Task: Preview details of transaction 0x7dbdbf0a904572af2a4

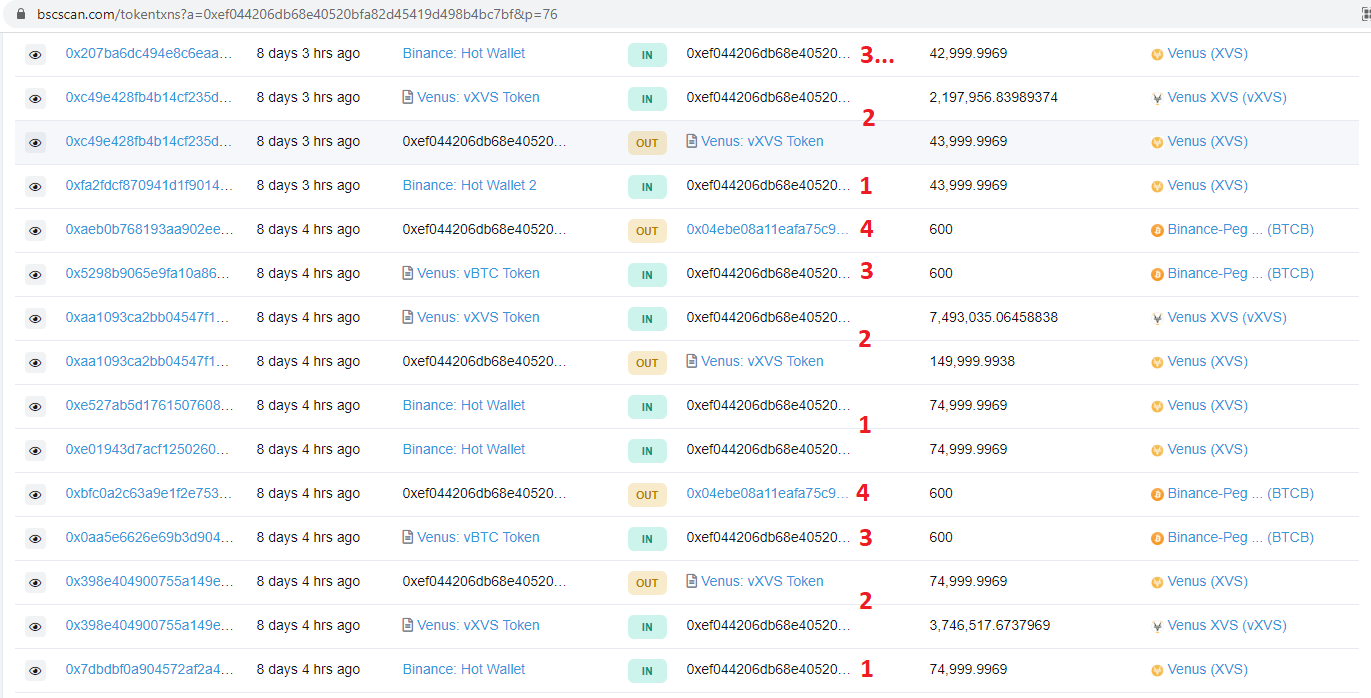Action: 35,671
